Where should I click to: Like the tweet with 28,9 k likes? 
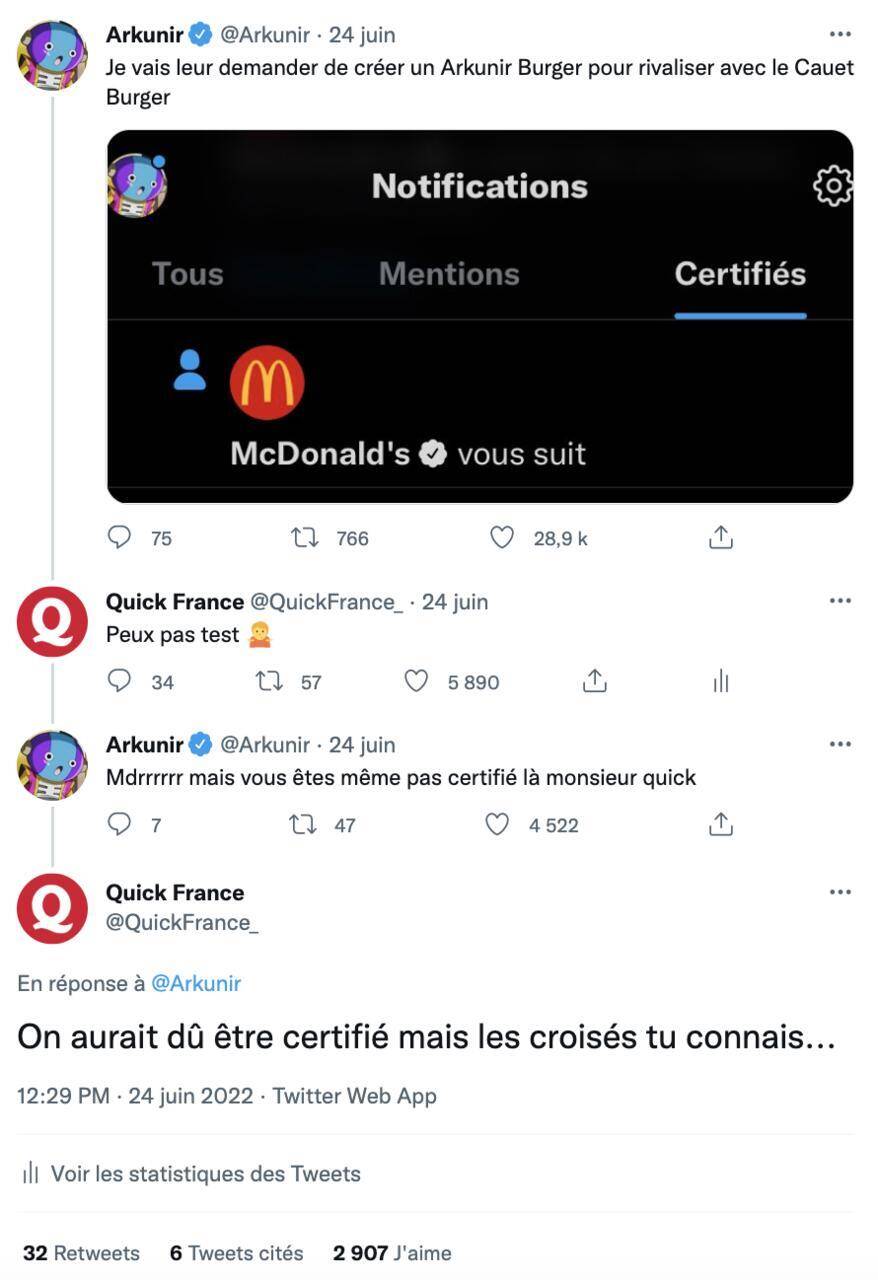click(x=501, y=538)
